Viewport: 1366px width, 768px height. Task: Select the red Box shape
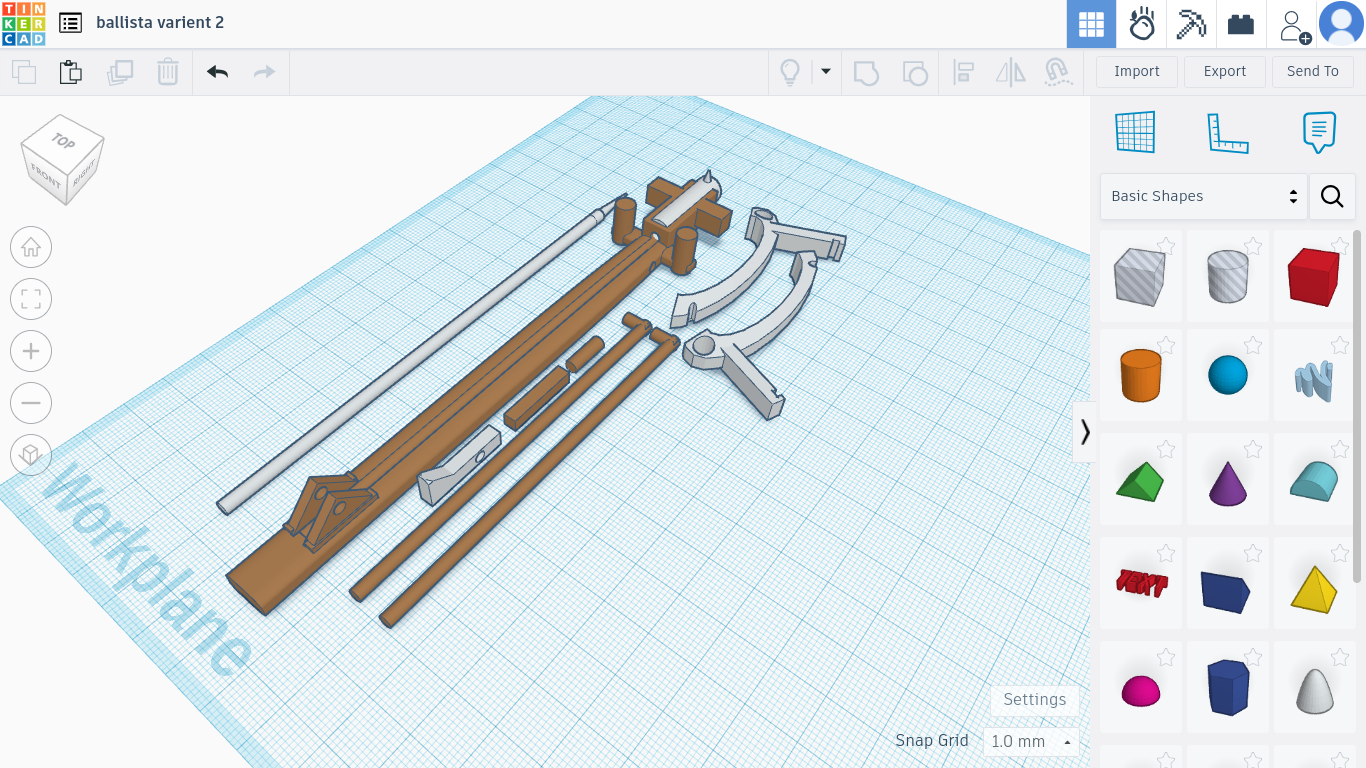[x=1314, y=276]
